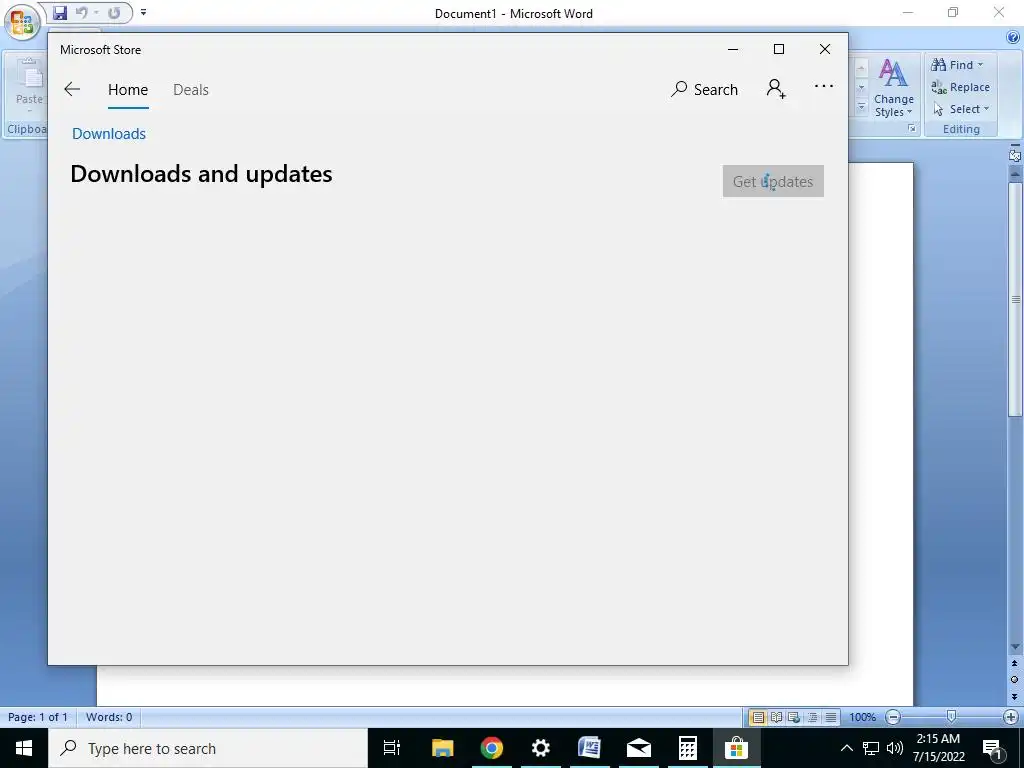Open Calculator from the taskbar
Screen dimensions: 1024x768
687,748
